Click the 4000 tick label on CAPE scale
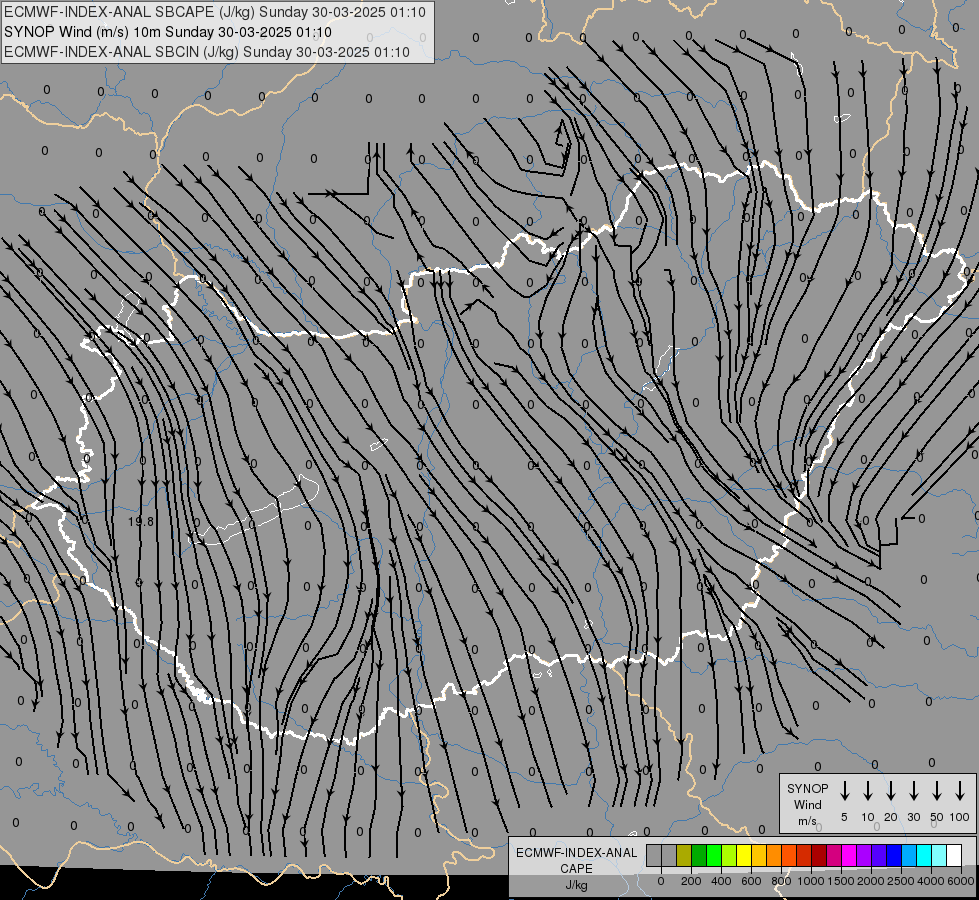 (x=931, y=881)
